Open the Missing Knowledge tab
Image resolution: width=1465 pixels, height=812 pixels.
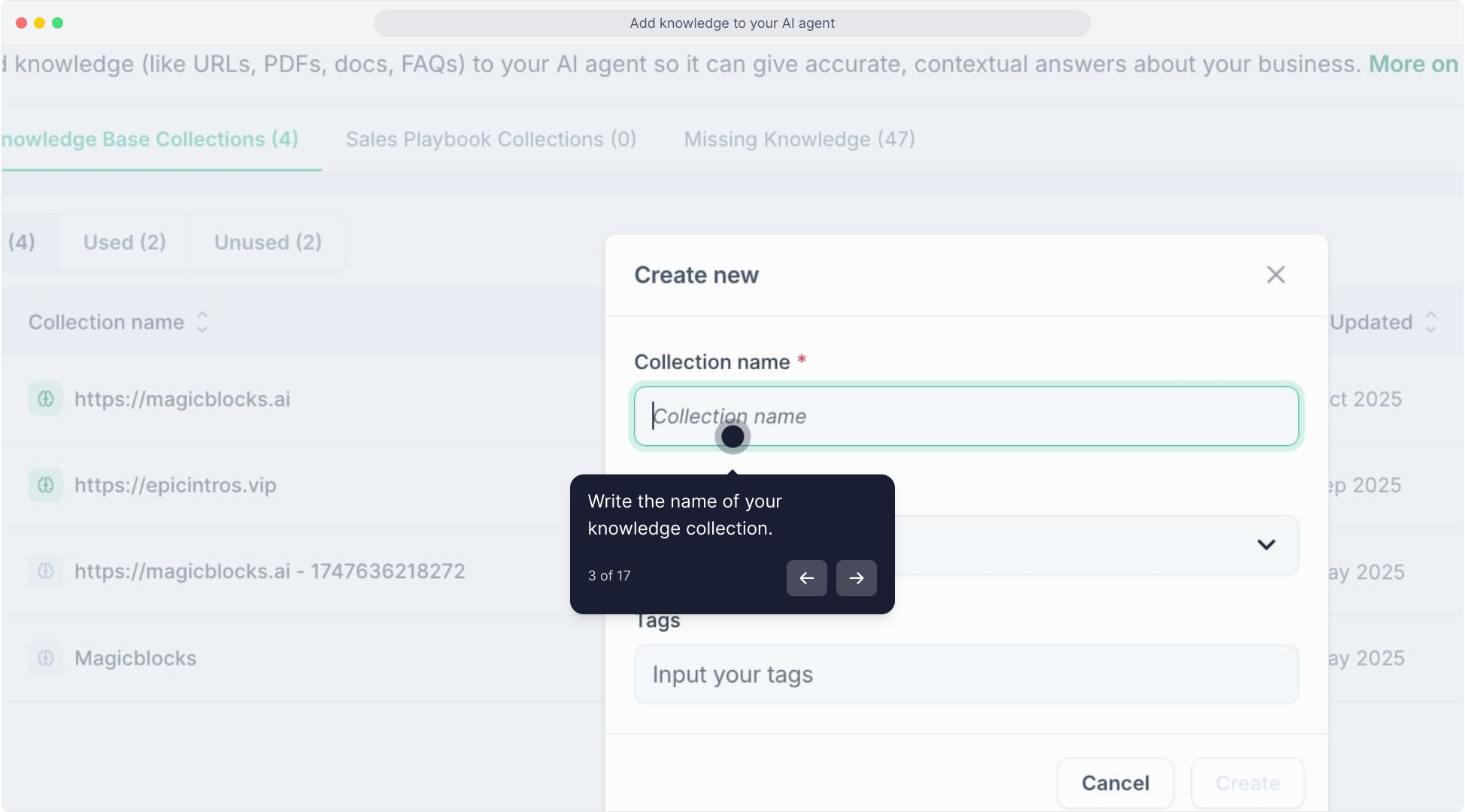[799, 139]
